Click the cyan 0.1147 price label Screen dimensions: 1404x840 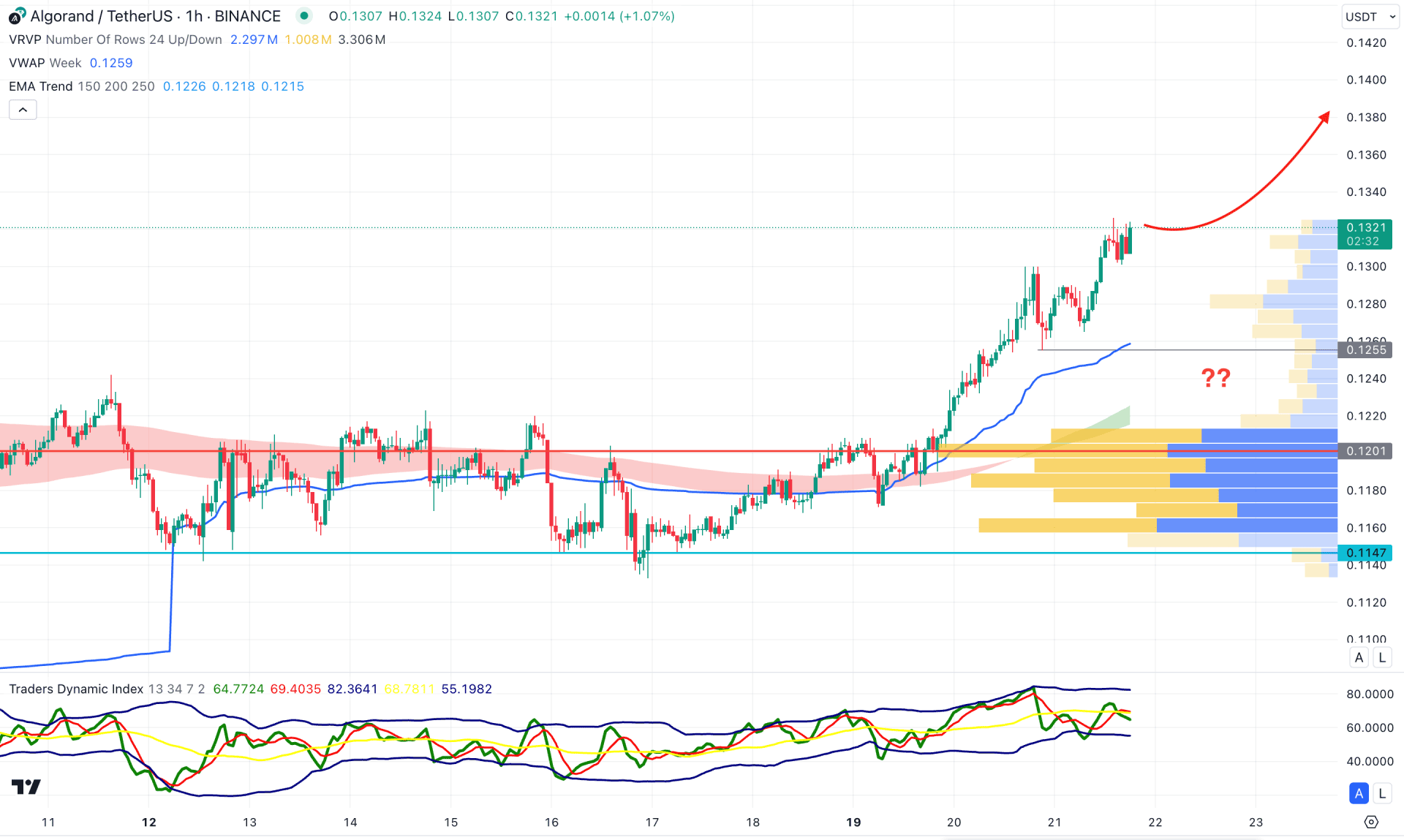click(x=1365, y=553)
